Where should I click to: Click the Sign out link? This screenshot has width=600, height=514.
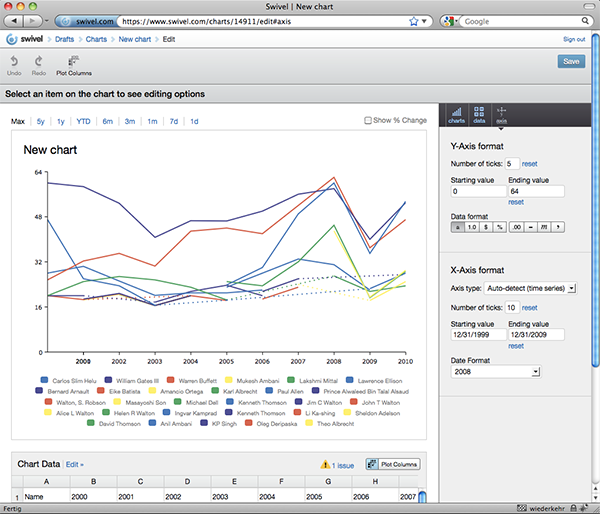pyautogui.click(x=574, y=39)
